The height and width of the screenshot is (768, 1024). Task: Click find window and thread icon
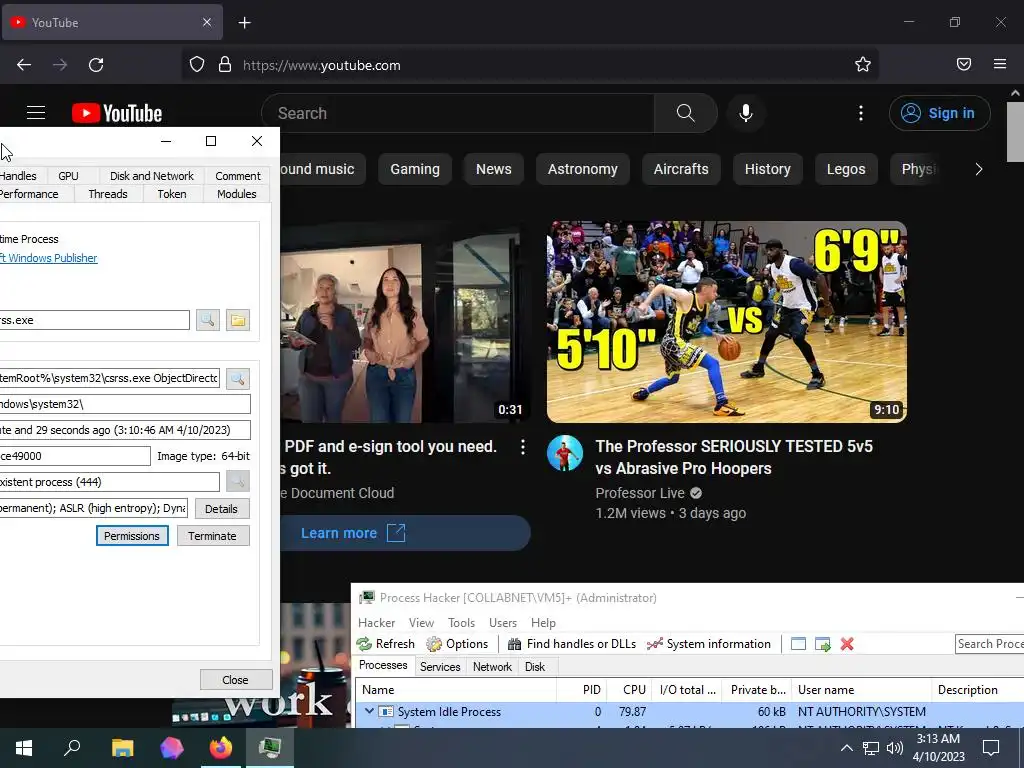click(x=823, y=644)
